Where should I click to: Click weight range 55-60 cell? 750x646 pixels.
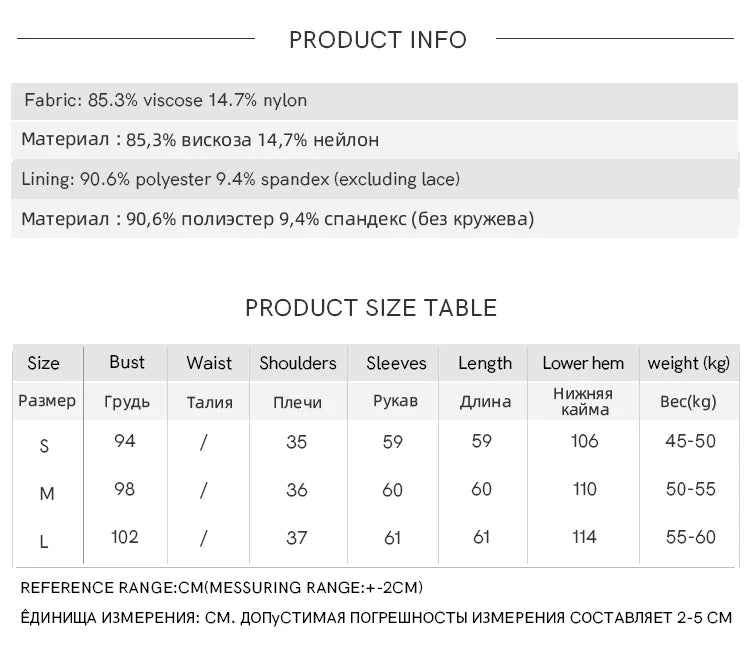[690, 537]
